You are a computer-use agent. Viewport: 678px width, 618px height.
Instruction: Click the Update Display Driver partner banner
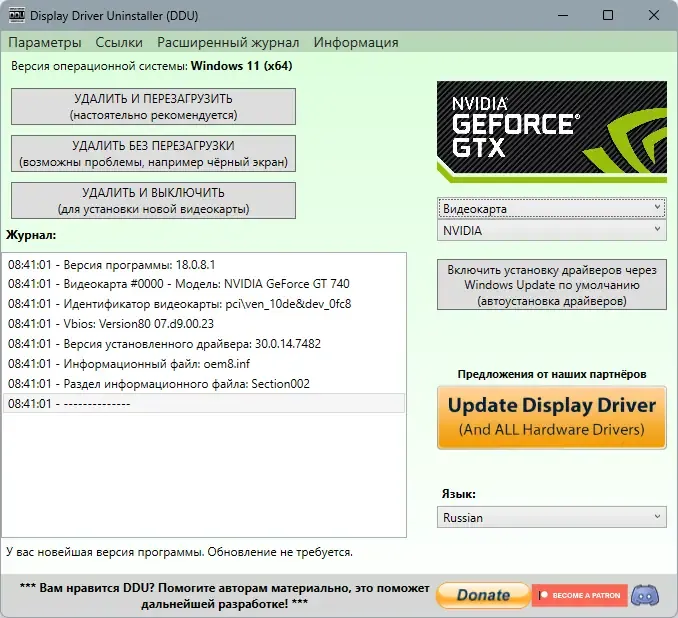point(552,417)
